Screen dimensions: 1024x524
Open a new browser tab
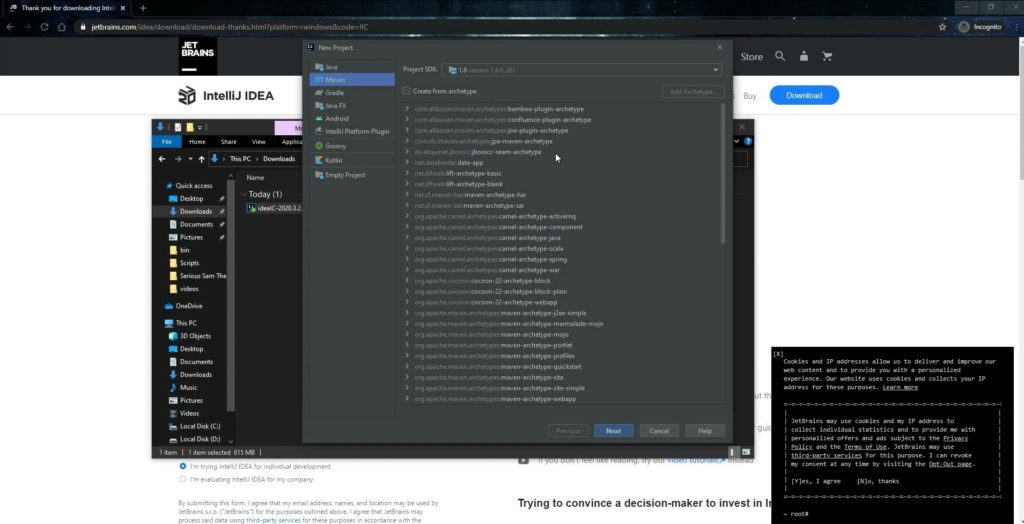143,8
